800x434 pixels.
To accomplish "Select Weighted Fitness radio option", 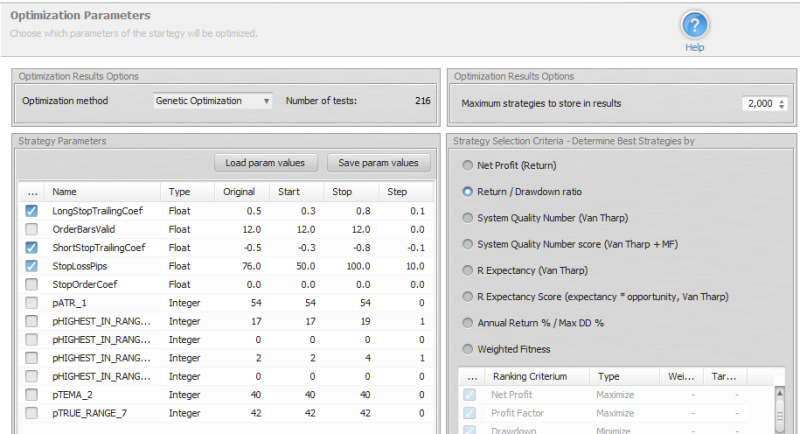I will (x=467, y=349).
